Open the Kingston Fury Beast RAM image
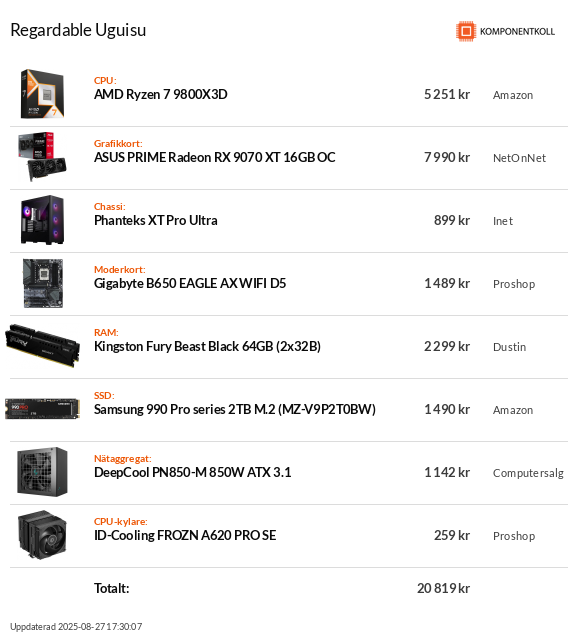 point(42,346)
